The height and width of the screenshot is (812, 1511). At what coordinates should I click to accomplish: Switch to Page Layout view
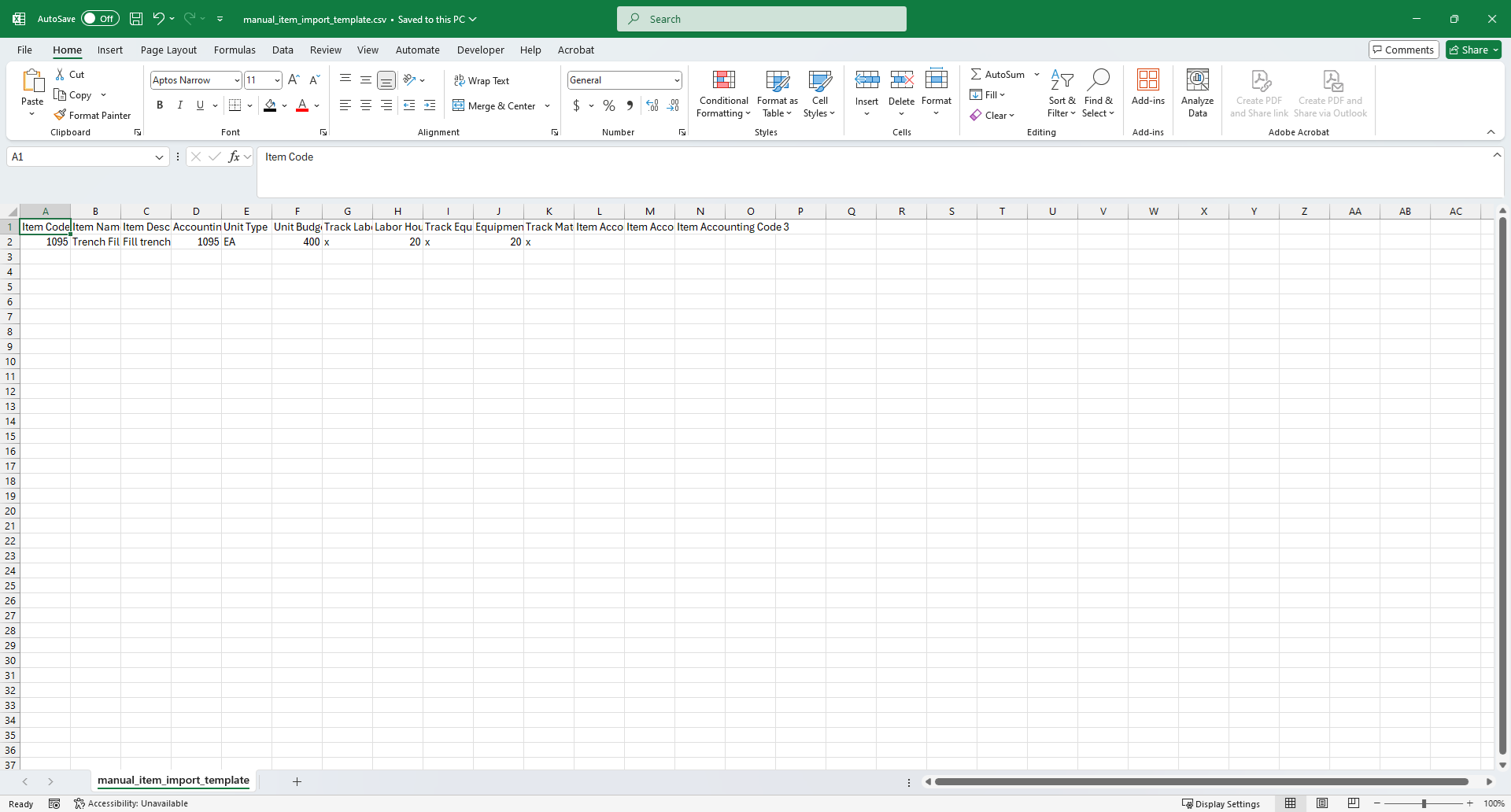[1322, 803]
